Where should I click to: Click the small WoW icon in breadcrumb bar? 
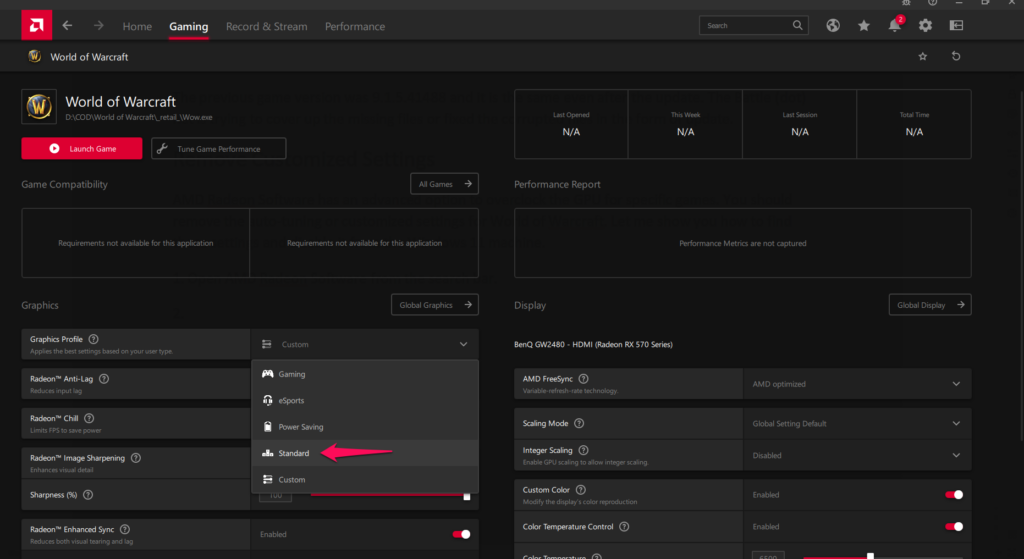(x=35, y=57)
